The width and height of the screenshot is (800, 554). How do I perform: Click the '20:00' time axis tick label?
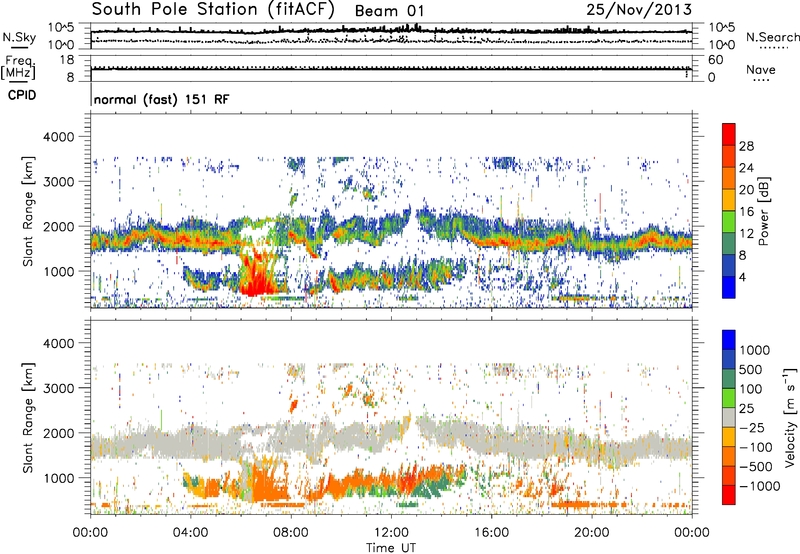tap(591, 533)
